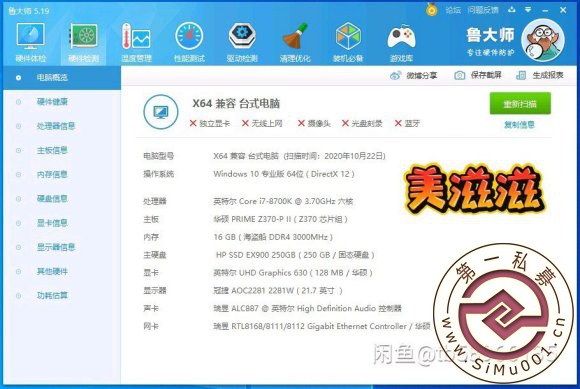Screen dimensions: 580x389
Task: Click 生成报表 generate report label
Action: pos(548,75)
